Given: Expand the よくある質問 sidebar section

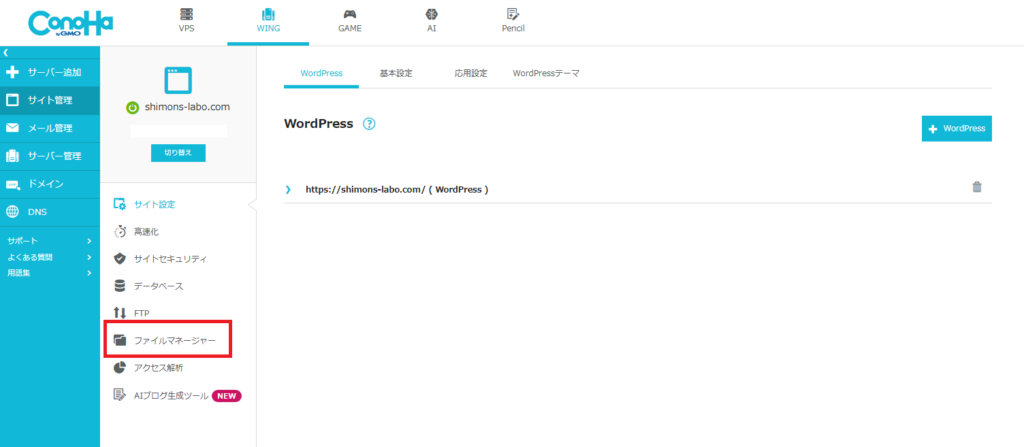Looking at the screenshot, I should tap(88, 257).
